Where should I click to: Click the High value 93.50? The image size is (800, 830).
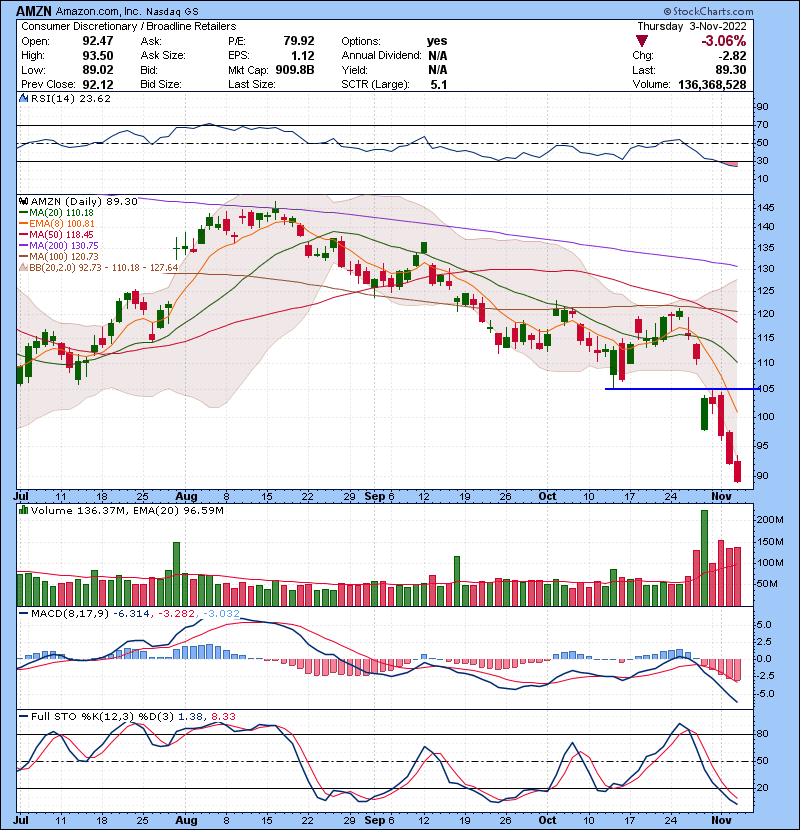coord(97,55)
